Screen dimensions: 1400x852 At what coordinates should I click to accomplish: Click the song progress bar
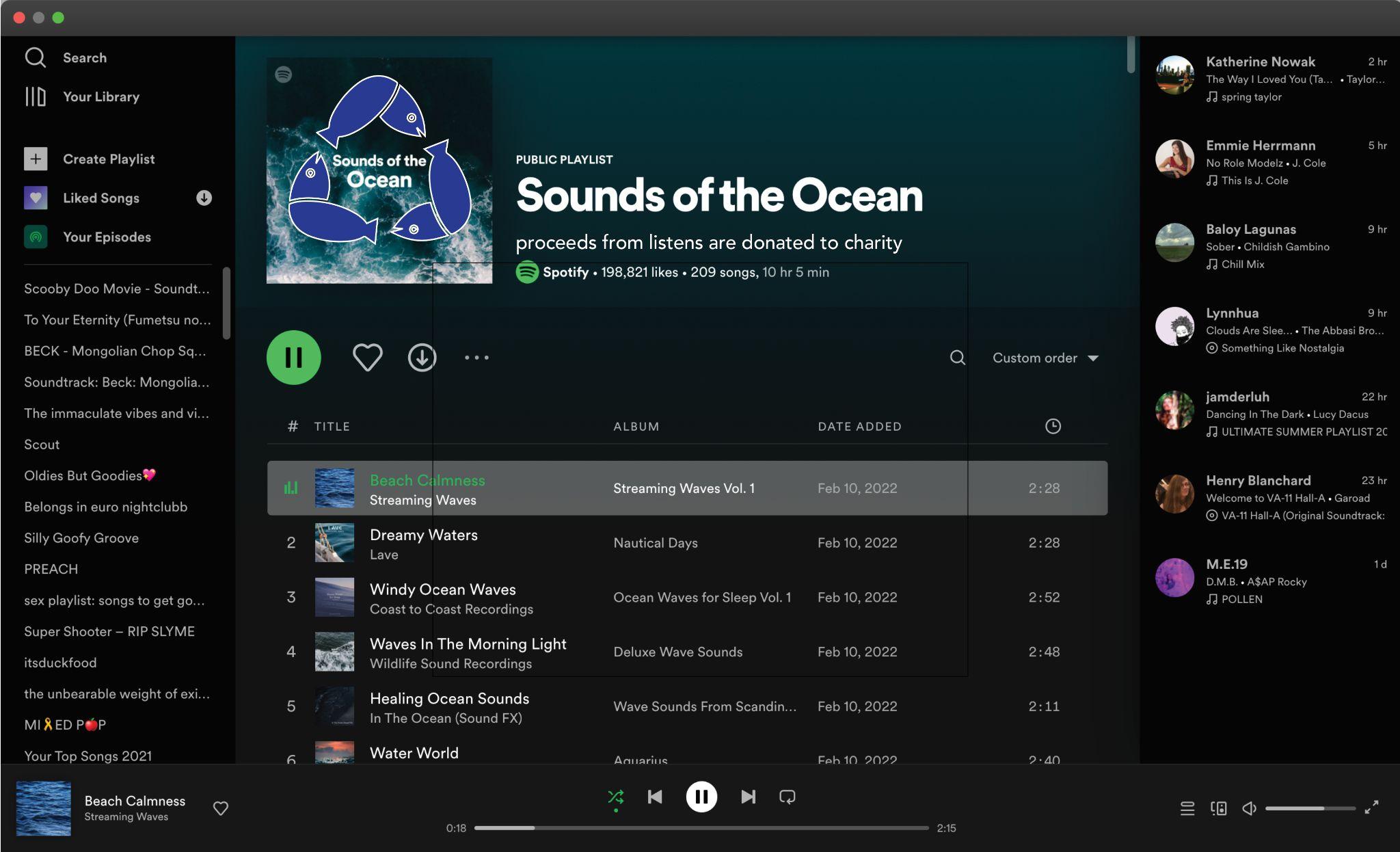click(701, 828)
